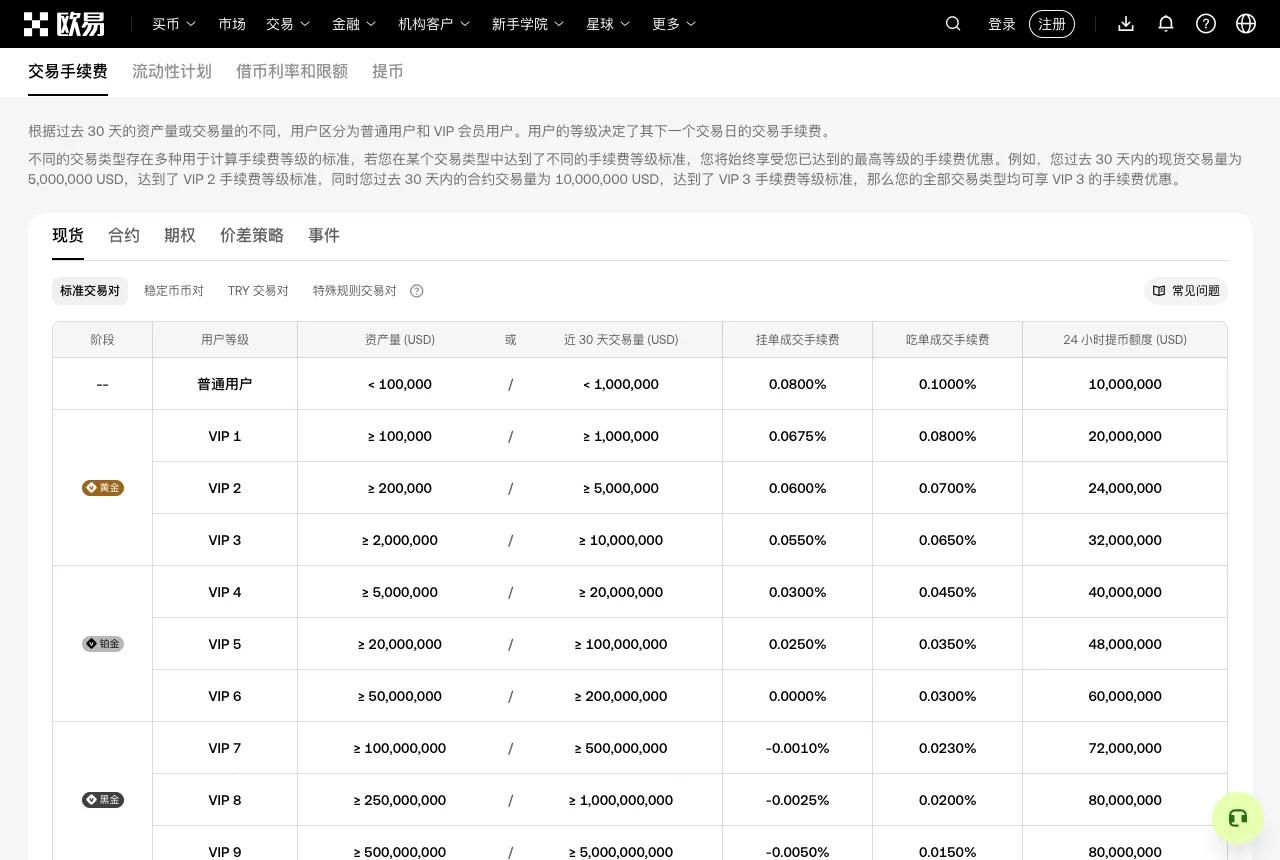
Task: Click the 近 30 天交易量 (USD) header
Action: pyautogui.click(x=621, y=340)
